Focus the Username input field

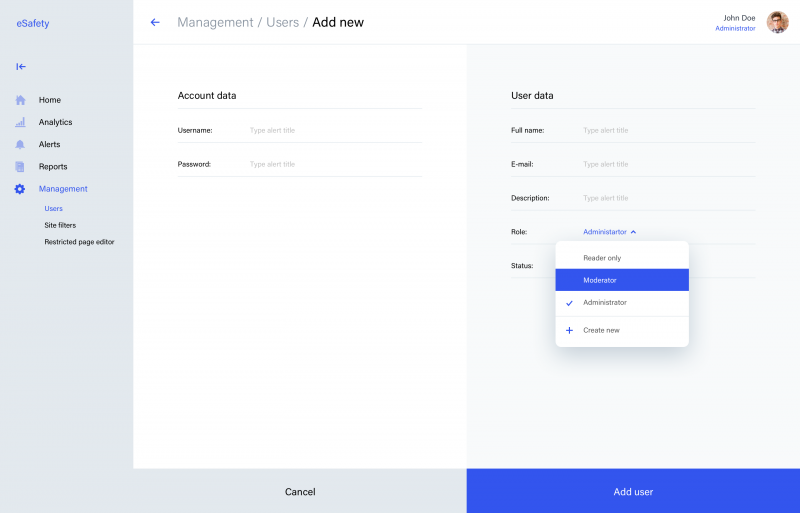(x=333, y=130)
